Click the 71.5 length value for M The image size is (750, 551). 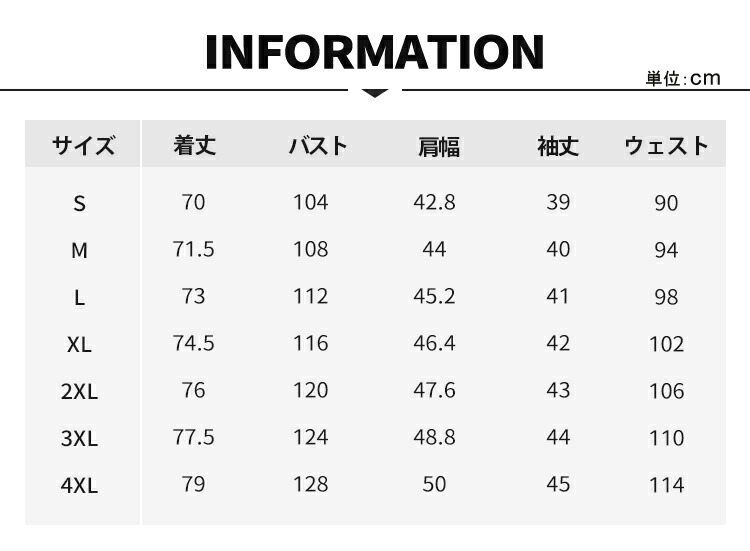pos(193,249)
